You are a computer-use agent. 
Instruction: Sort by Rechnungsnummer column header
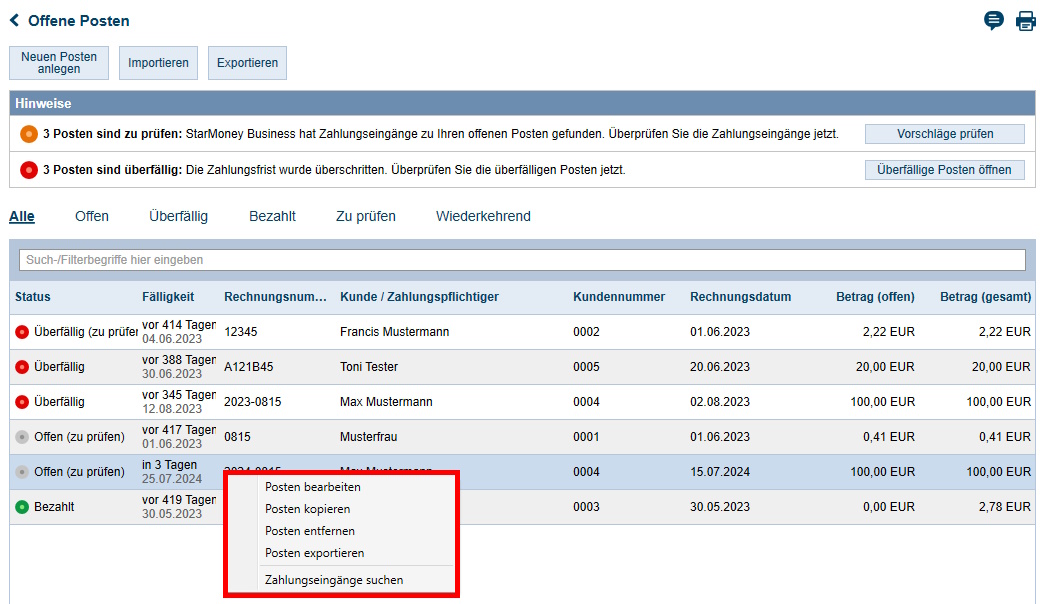point(275,297)
